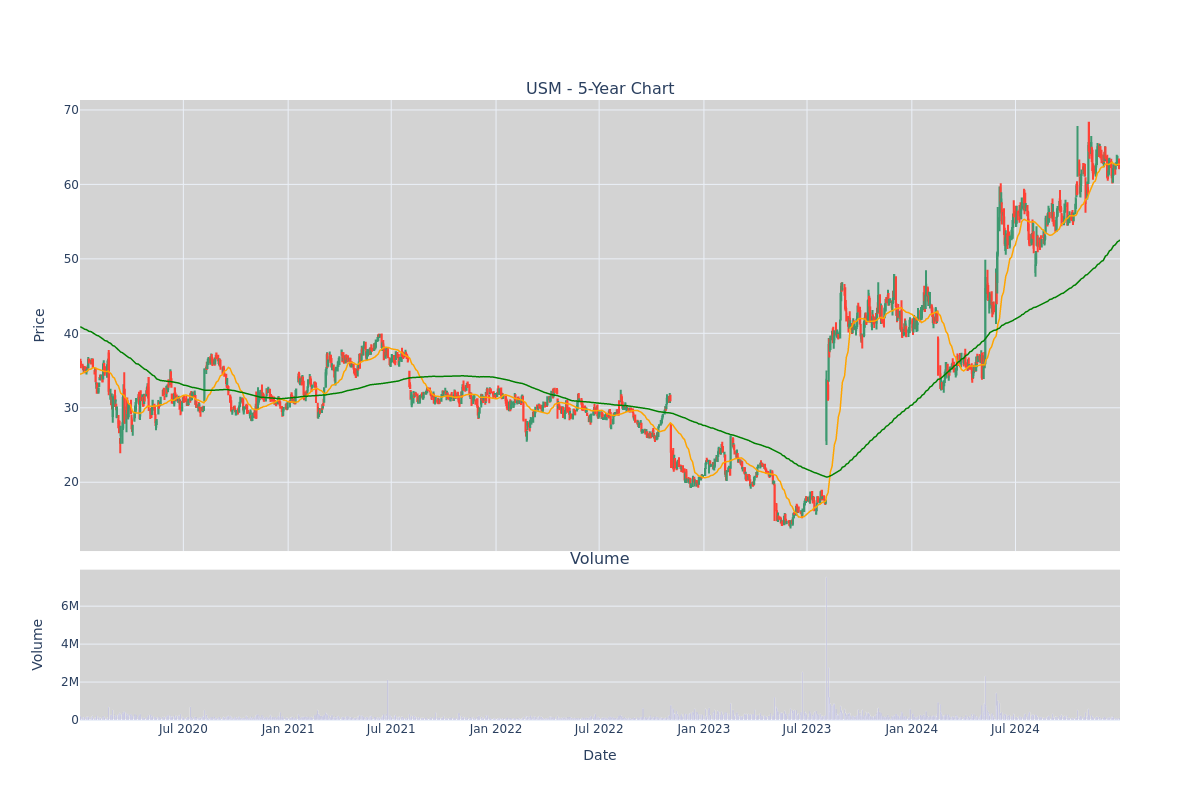Click the 'Jan 2021' date tick label

tap(288, 729)
